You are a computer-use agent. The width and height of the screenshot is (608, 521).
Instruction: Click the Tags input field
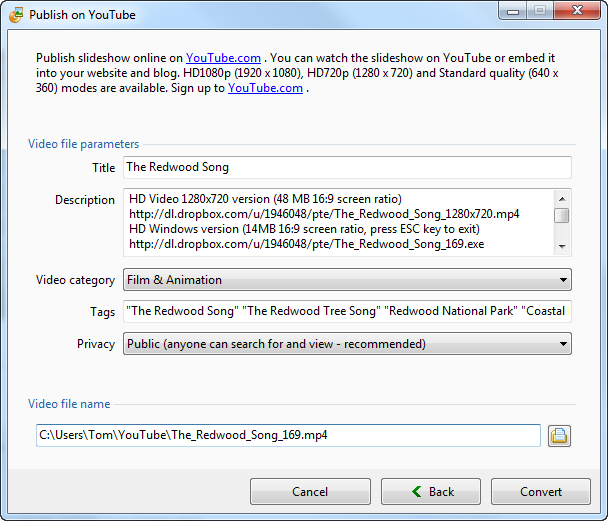coord(347,311)
